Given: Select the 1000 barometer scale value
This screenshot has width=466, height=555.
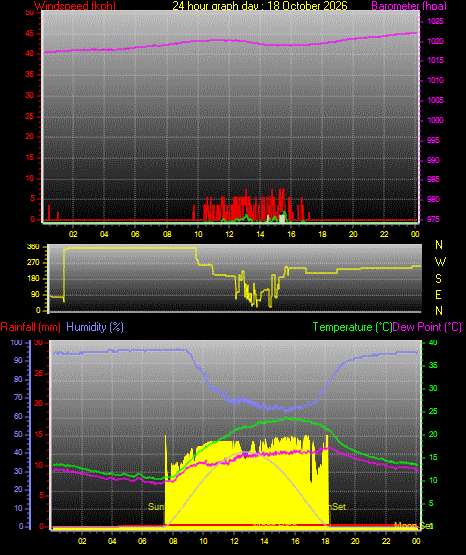Looking at the screenshot, I should (x=435, y=120).
